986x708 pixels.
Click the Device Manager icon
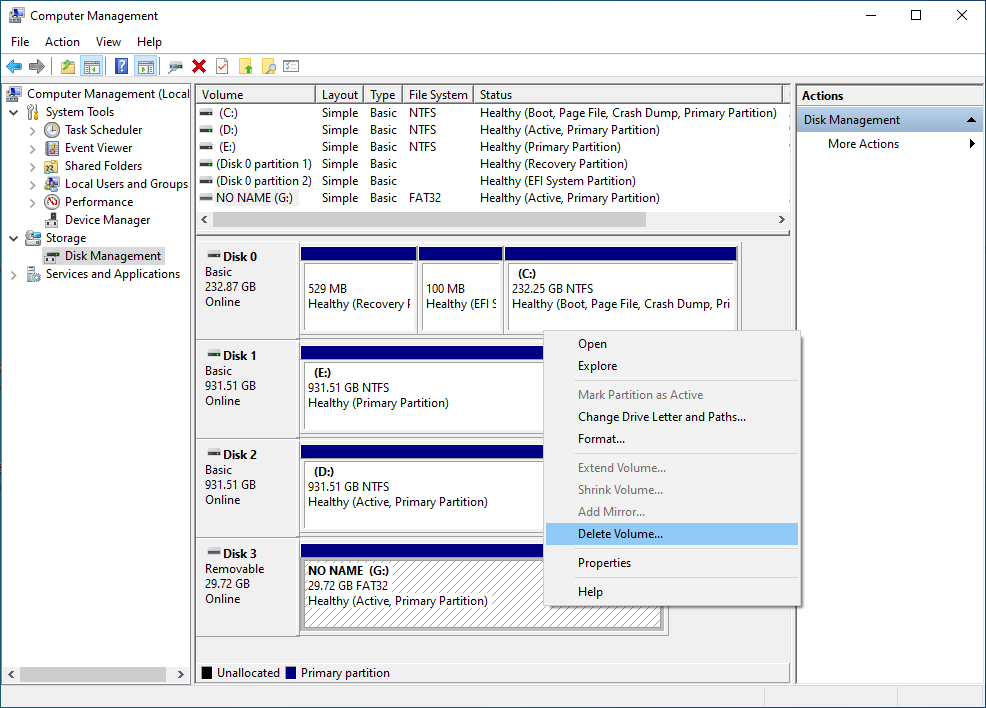(x=52, y=220)
